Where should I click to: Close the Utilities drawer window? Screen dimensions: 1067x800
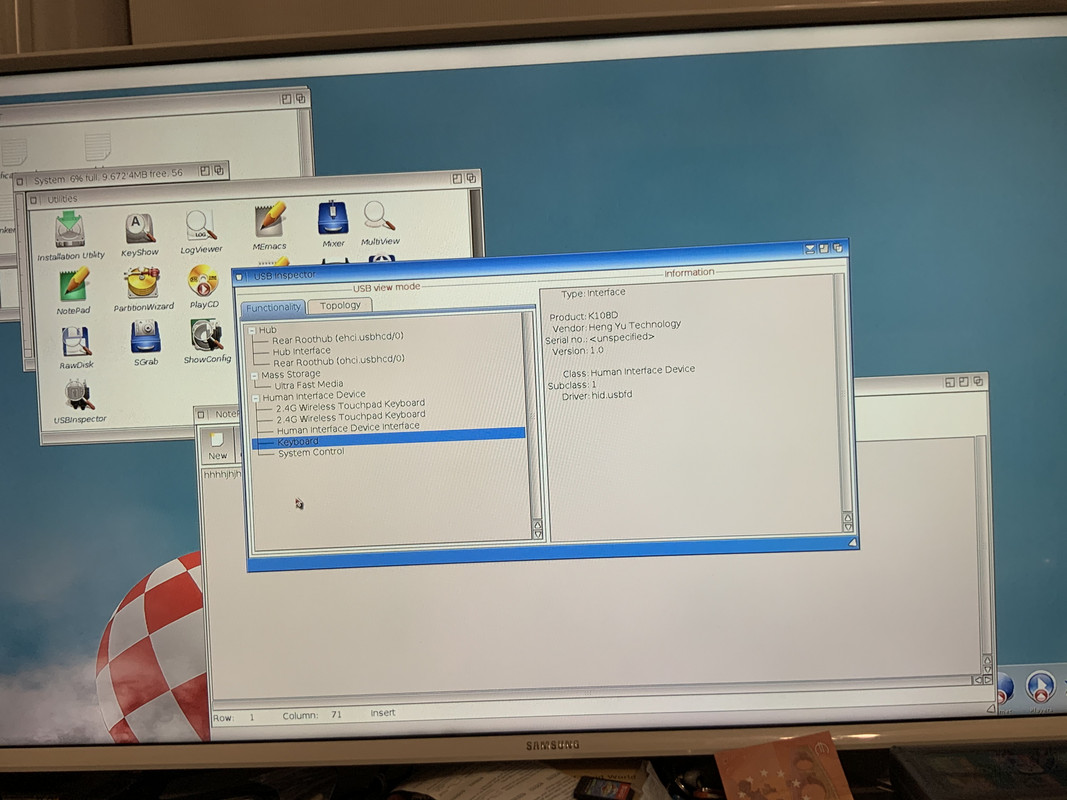tap(33, 200)
